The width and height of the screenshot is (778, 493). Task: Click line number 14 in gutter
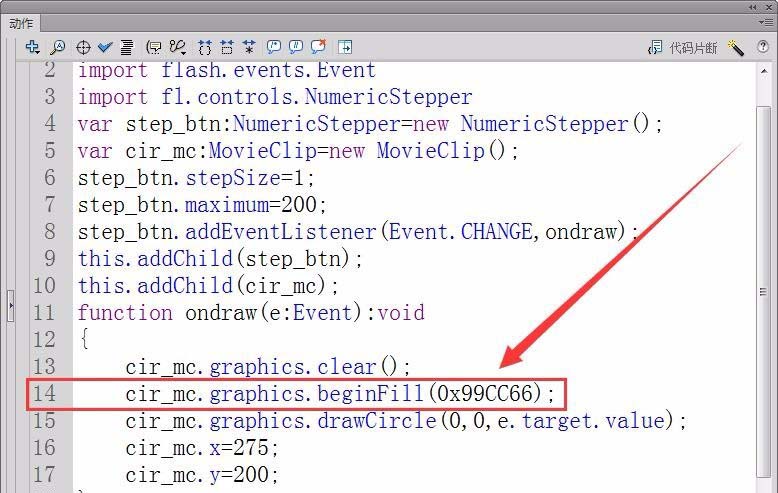(44, 394)
